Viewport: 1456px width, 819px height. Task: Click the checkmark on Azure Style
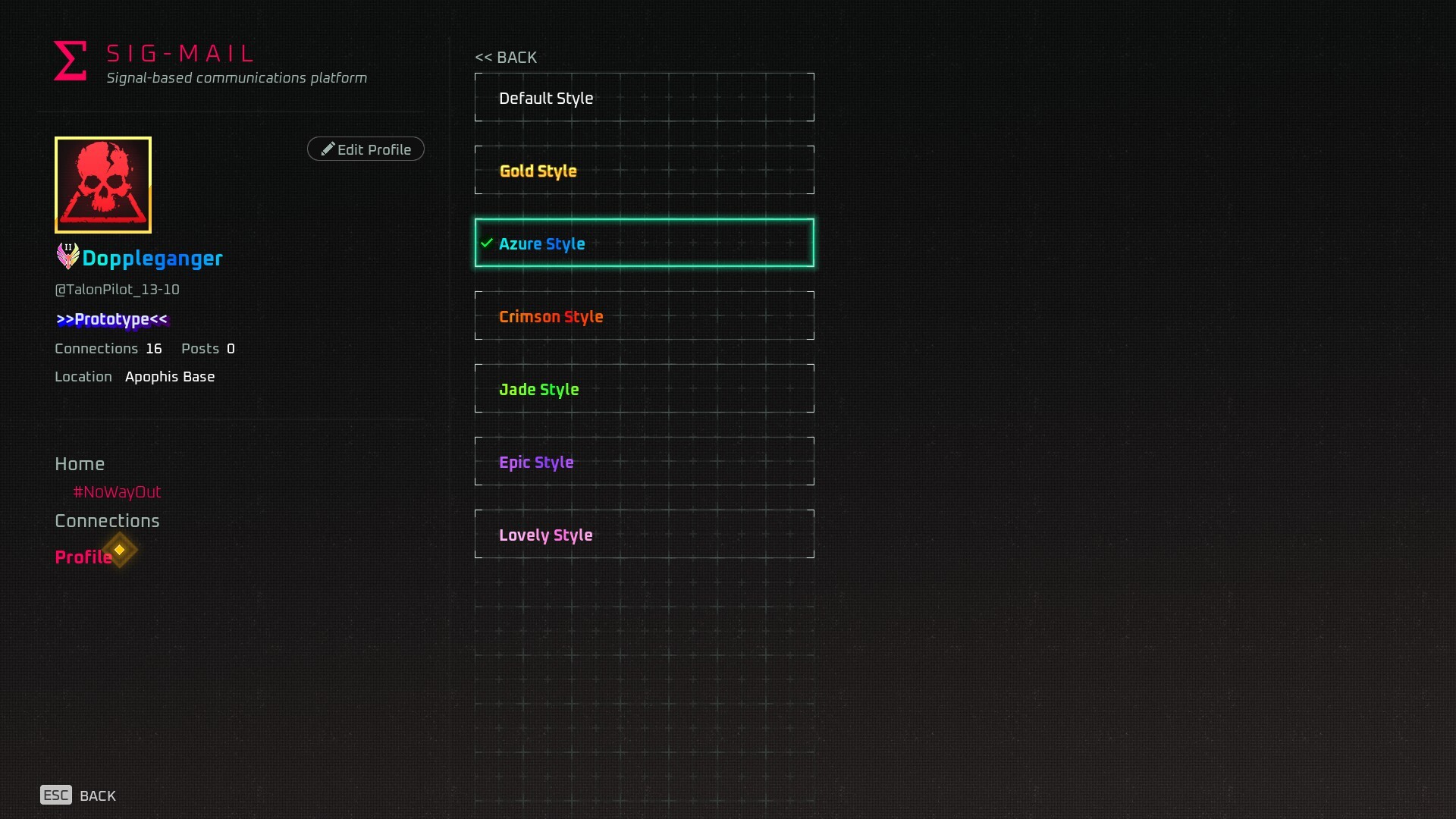486,243
